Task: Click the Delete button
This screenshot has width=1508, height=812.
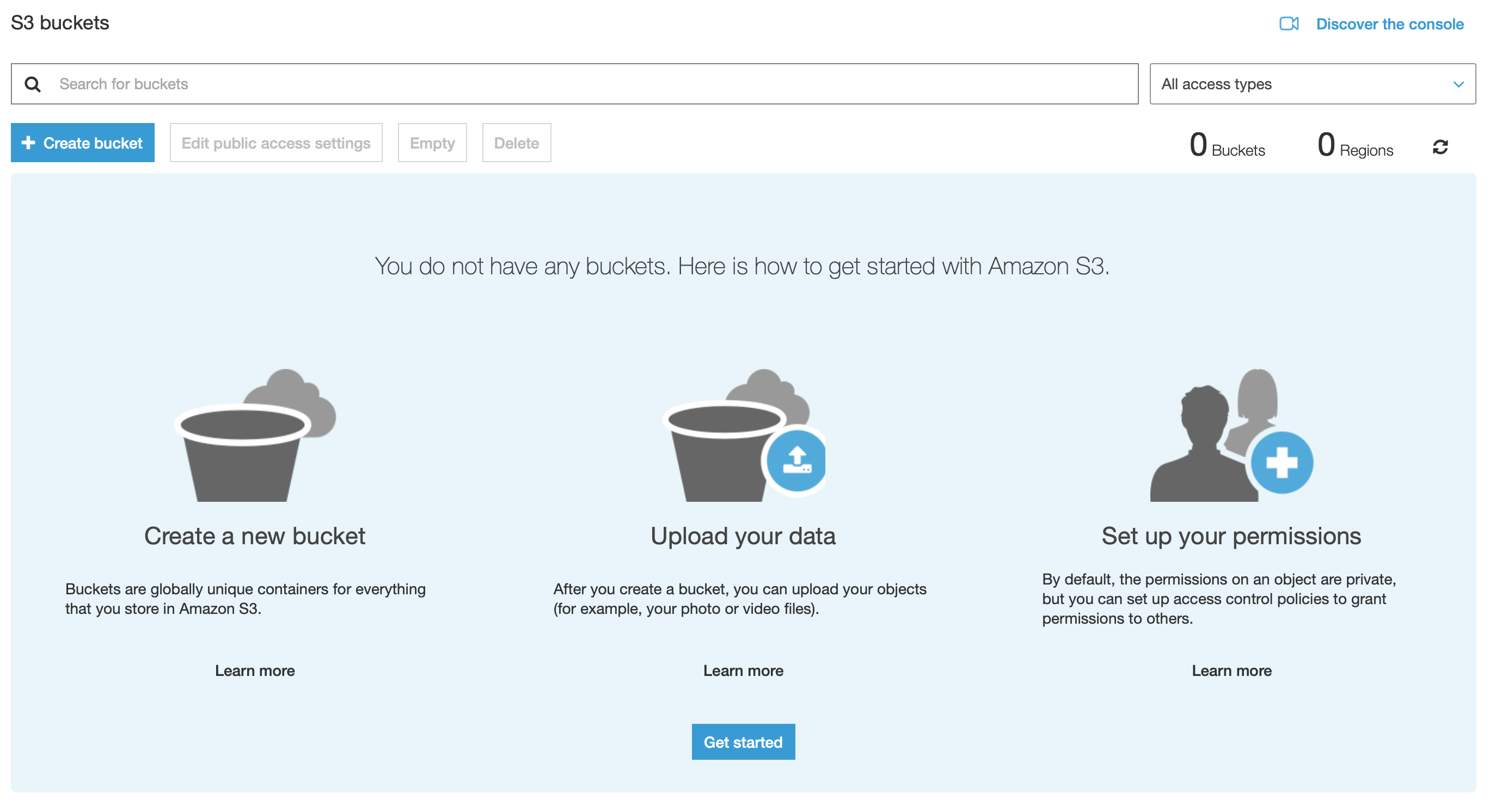Action: coord(516,143)
